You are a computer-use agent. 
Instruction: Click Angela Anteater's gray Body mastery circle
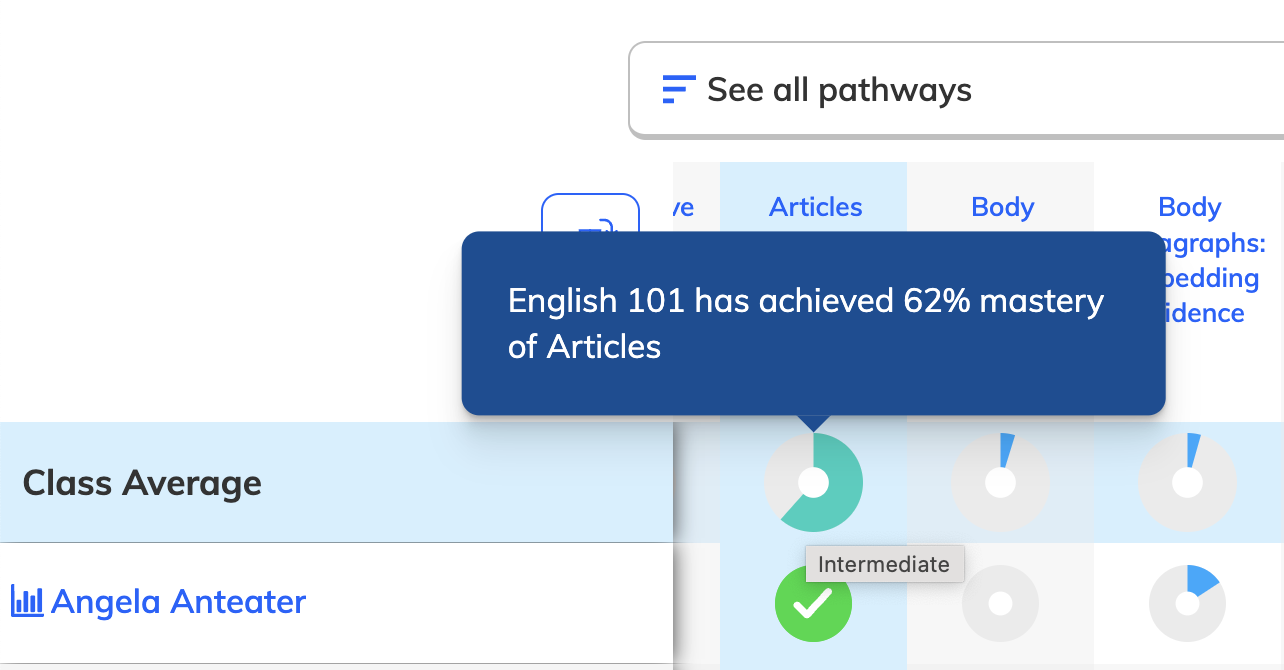(x=1001, y=603)
